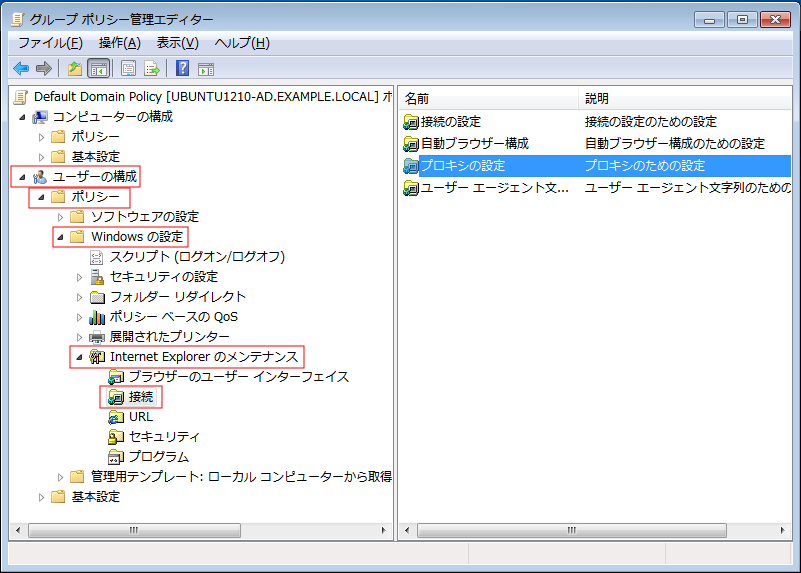Click the Up one level folder icon
This screenshot has width=801, height=573.
coord(75,69)
